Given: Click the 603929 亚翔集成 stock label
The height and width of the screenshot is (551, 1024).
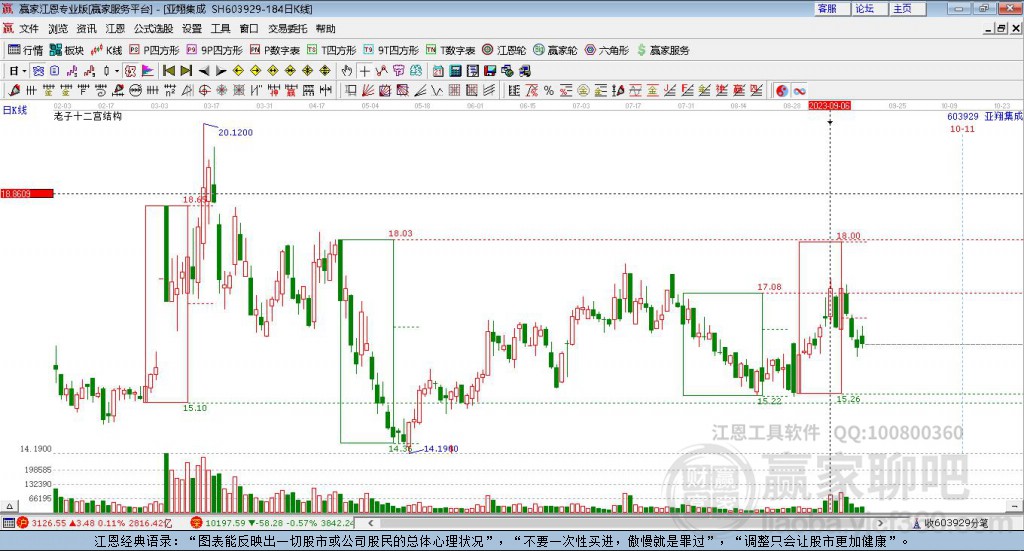Looking at the screenshot, I should tap(985, 116).
